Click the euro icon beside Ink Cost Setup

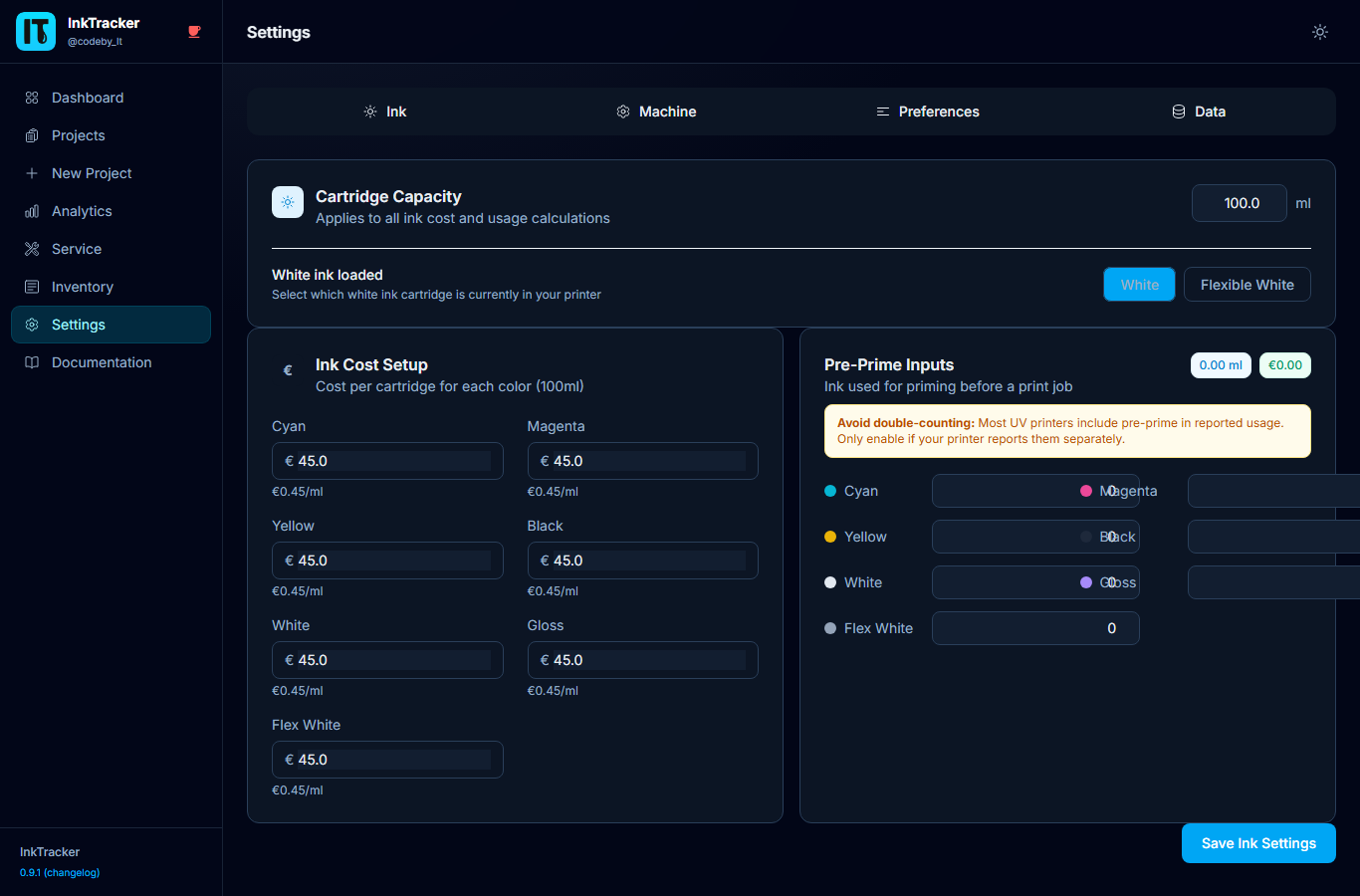click(288, 370)
